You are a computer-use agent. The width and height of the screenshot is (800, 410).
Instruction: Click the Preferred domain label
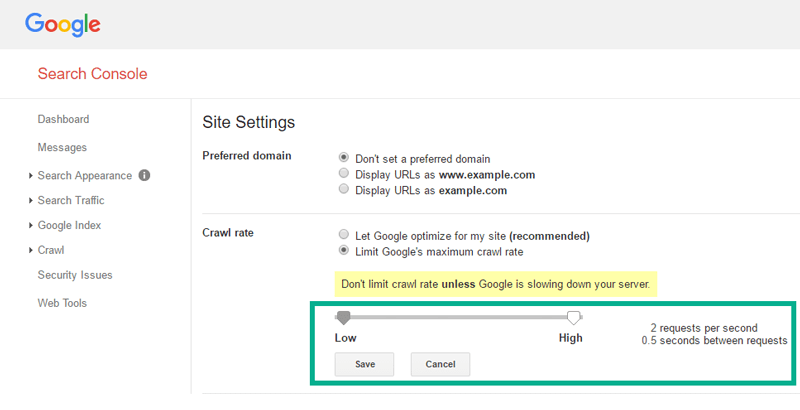tap(247, 156)
